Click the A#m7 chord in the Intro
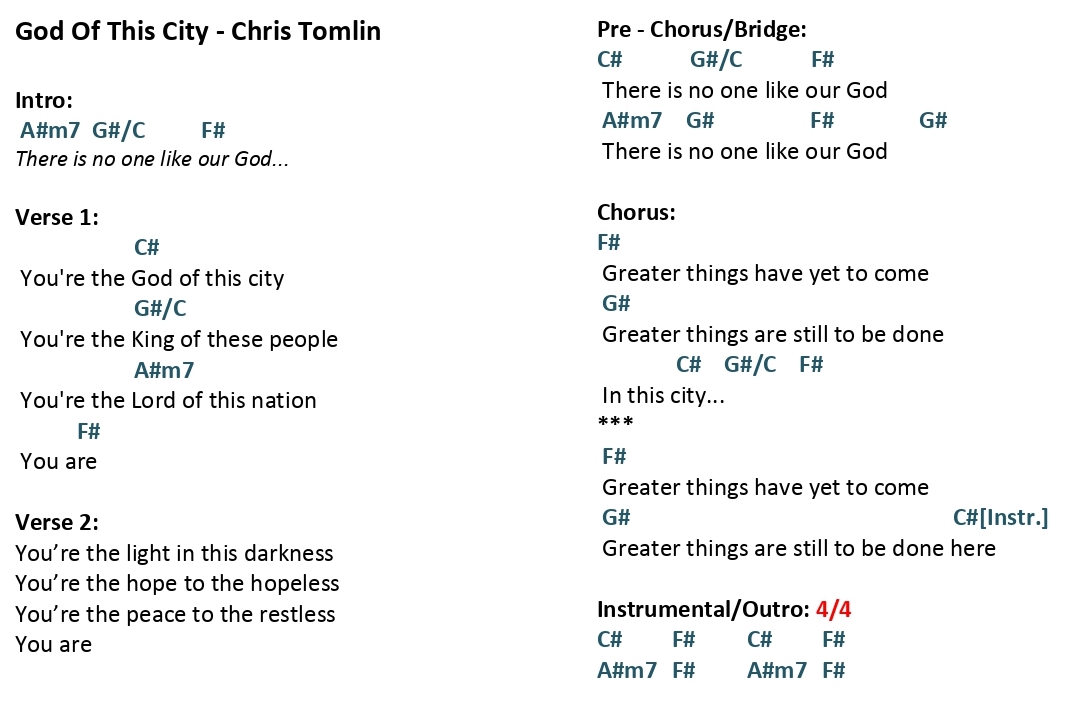Image resolution: width=1073 pixels, height=707 pixels. coord(50,130)
